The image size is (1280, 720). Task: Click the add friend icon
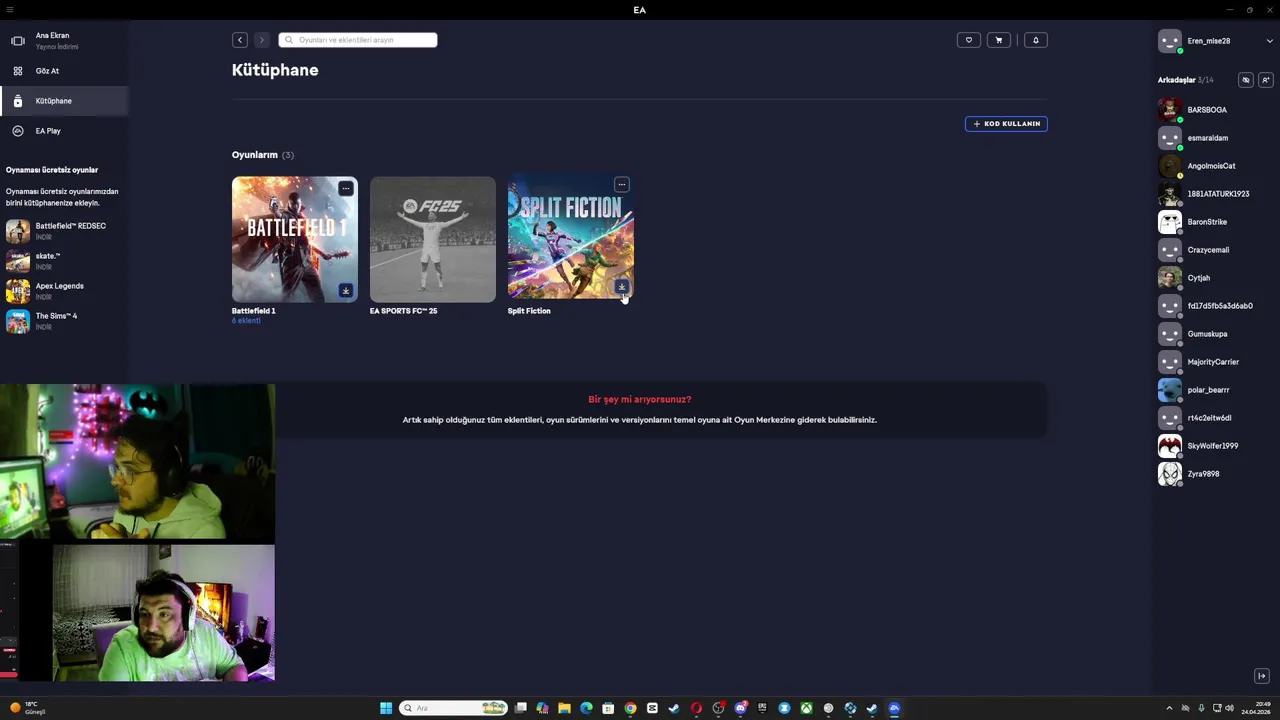(x=1265, y=80)
